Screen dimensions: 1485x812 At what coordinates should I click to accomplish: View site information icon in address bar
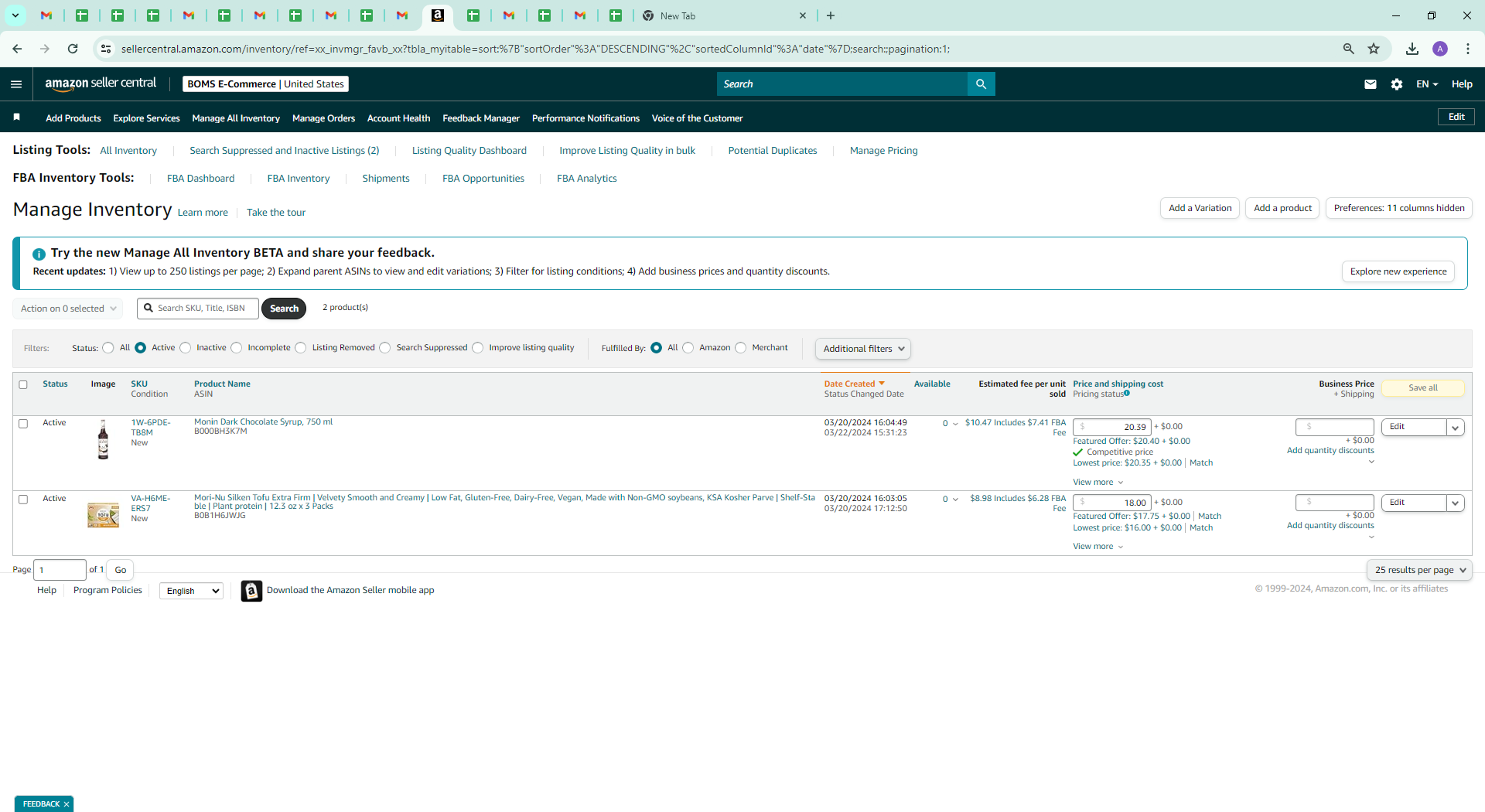coord(106,49)
